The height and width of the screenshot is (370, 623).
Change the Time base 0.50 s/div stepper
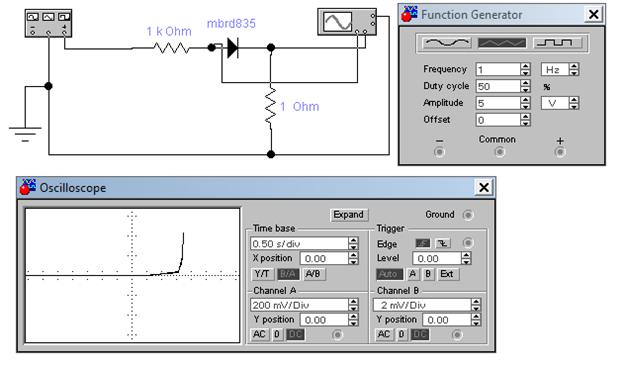coord(353,243)
